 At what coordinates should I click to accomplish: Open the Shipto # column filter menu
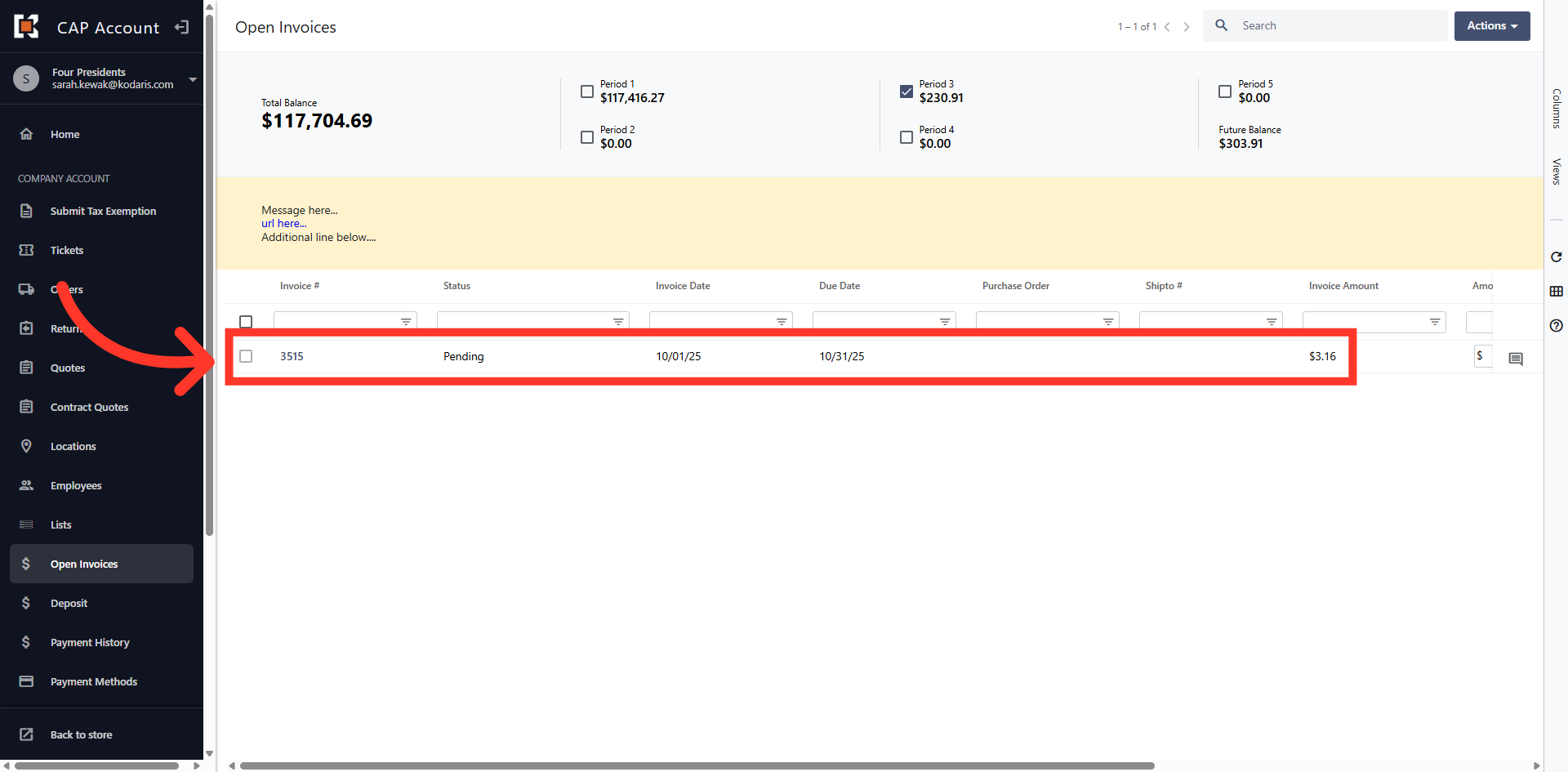tap(1272, 322)
